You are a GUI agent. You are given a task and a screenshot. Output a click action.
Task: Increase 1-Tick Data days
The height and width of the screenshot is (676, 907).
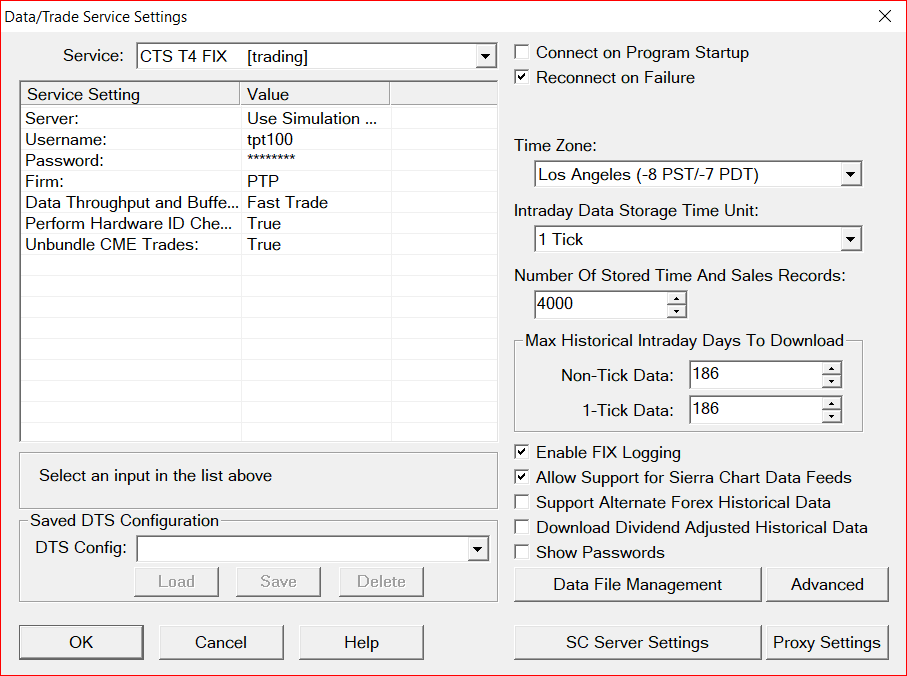pyautogui.click(x=831, y=403)
